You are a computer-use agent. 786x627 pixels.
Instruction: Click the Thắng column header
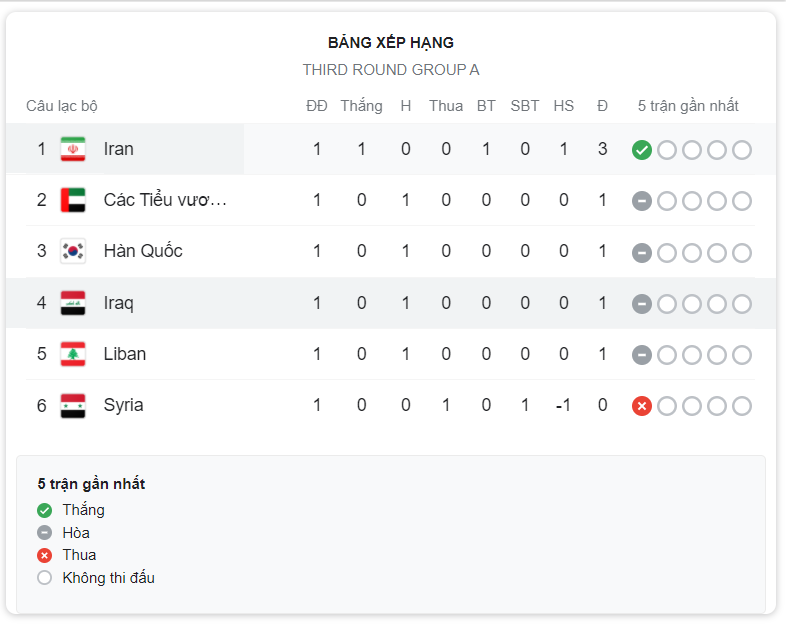coord(361,106)
